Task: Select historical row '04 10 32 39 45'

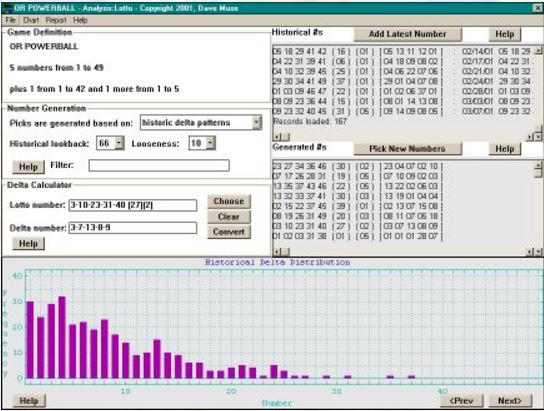Action: (x=402, y=71)
